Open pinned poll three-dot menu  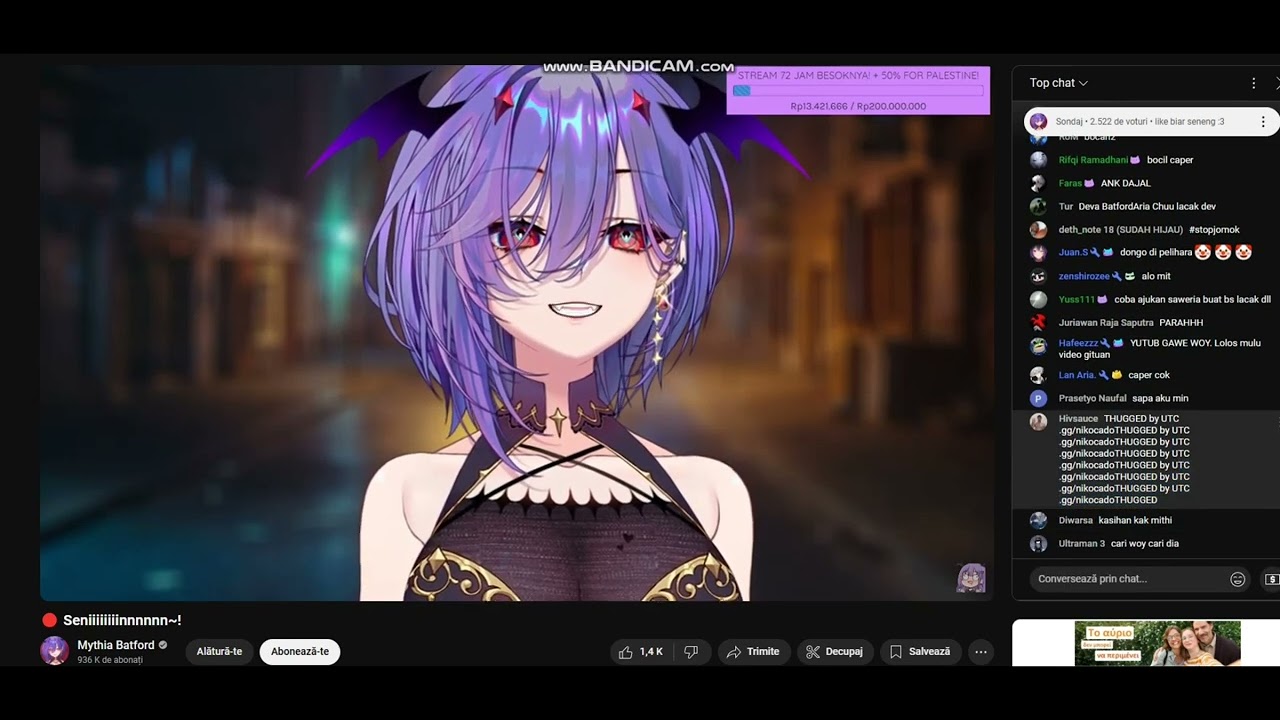pos(1263,122)
